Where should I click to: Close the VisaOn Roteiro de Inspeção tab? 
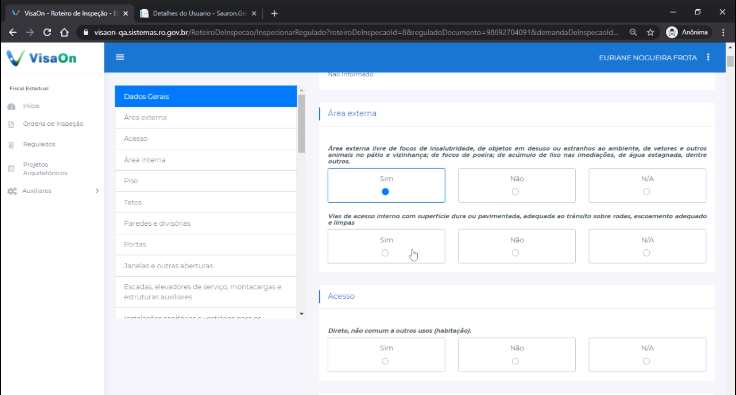125,14
